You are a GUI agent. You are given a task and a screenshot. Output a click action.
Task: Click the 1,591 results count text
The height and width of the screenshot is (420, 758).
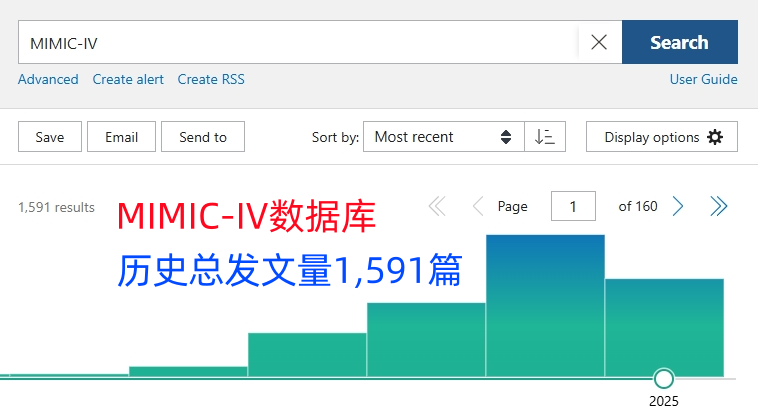point(57,207)
